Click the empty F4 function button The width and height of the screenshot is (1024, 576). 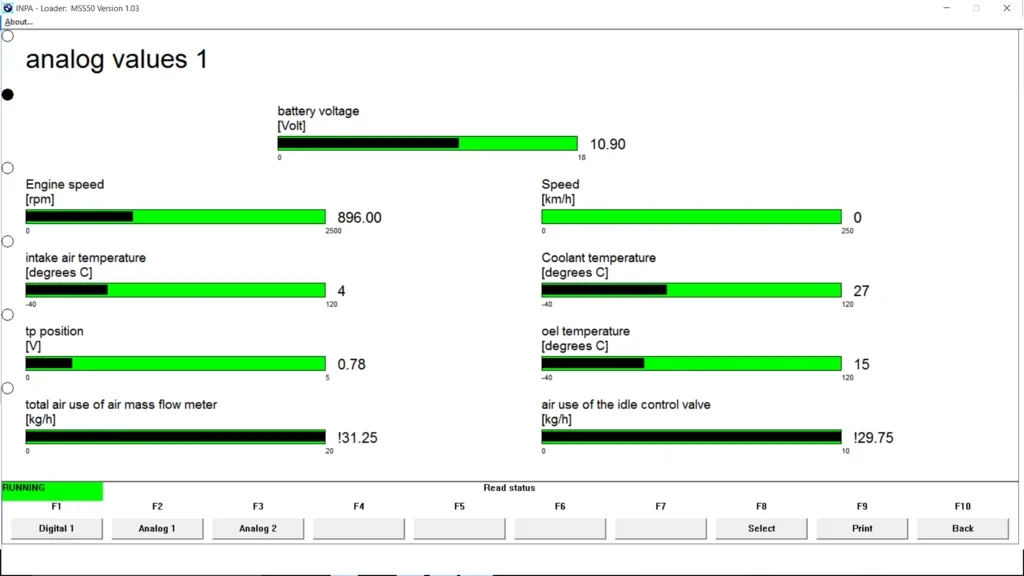[x=359, y=528]
